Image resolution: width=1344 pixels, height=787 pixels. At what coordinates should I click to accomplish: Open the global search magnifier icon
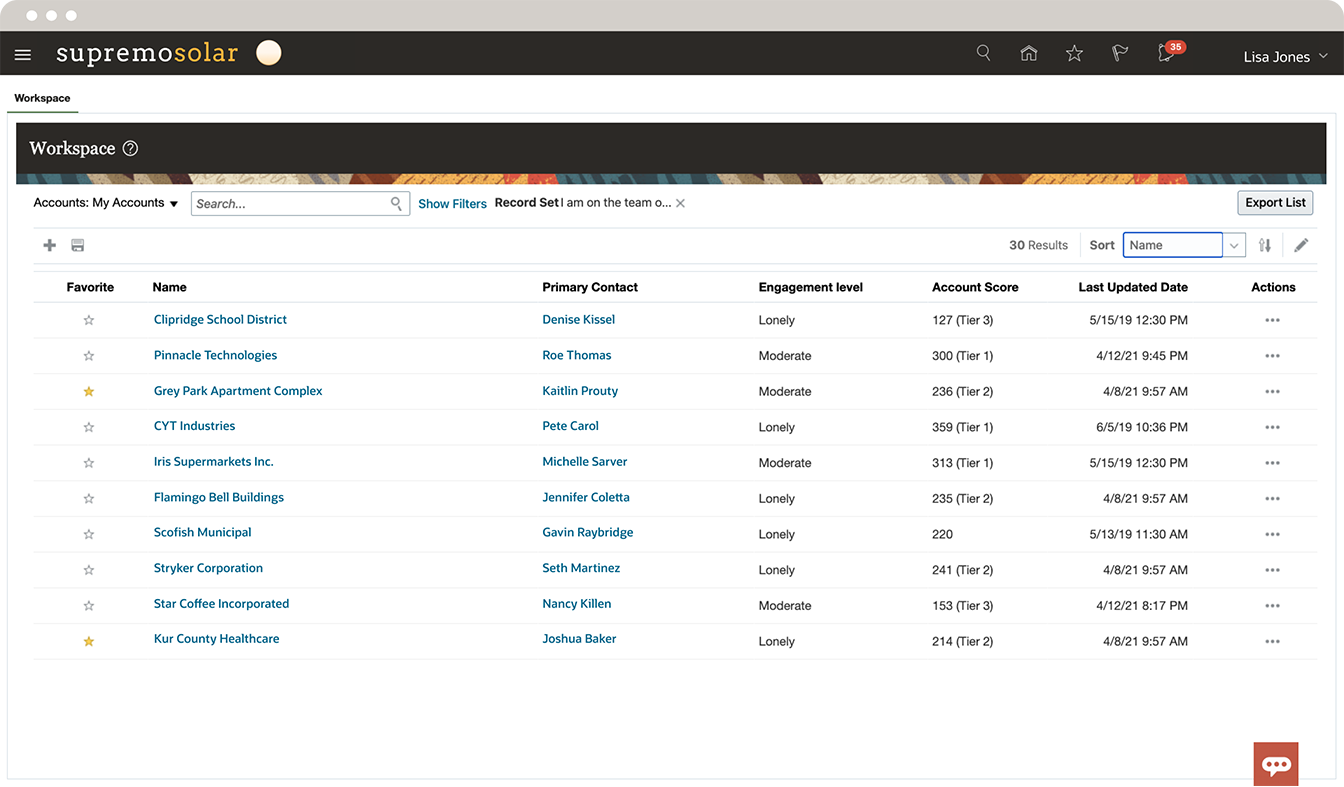pos(983,53)
